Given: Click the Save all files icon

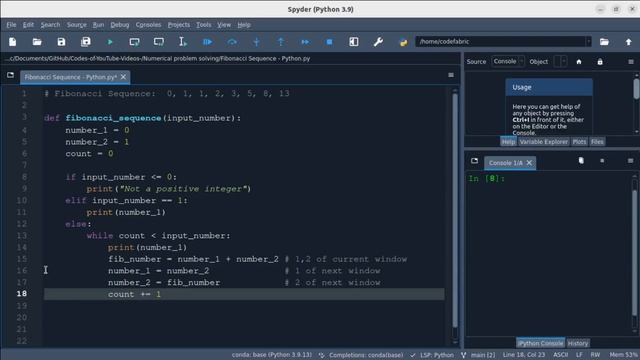Looking at the screenshot, I should tap(86, 42).
